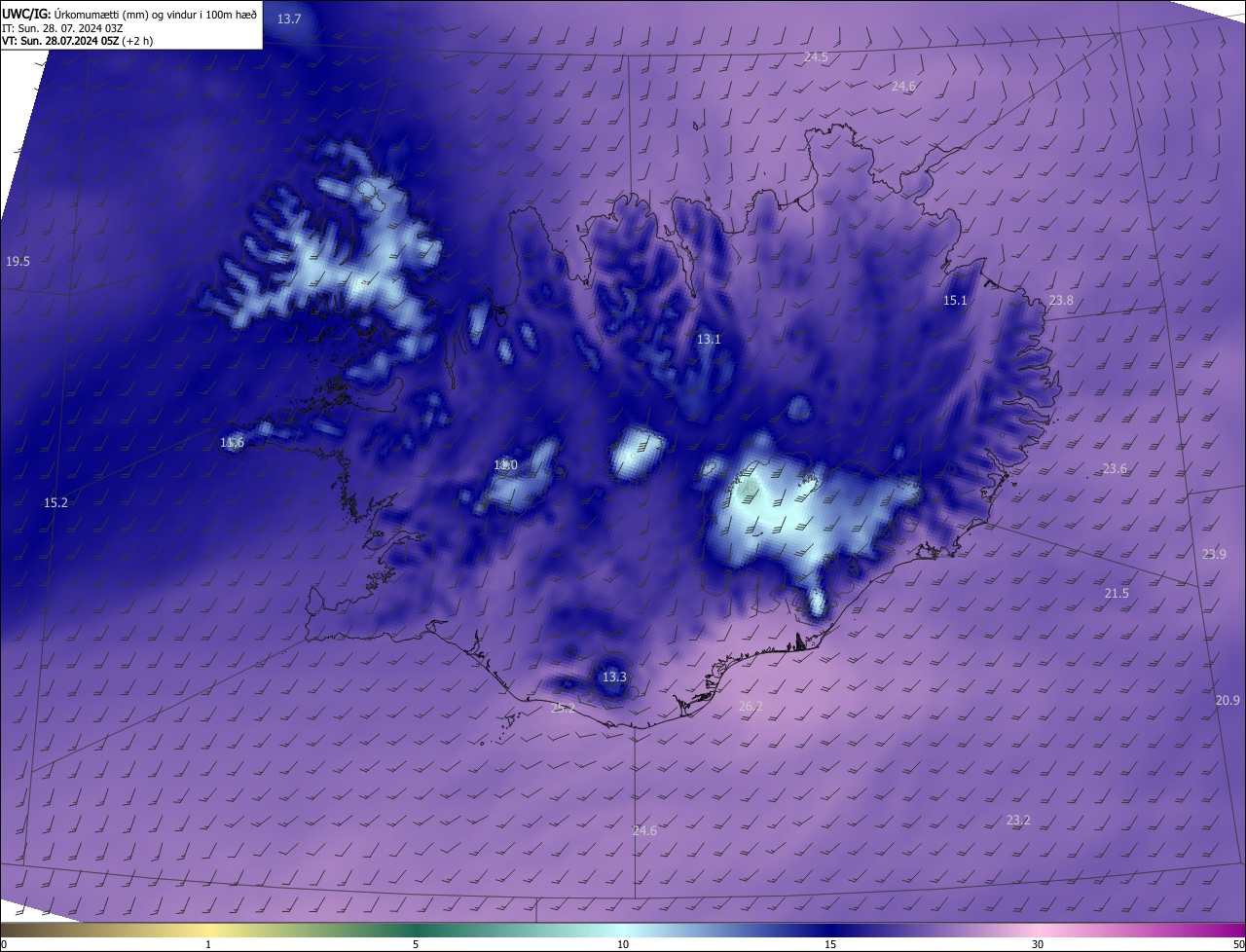This screenshot has height=952, width=1246.
Task: Click the VT: Sun. 28.07.2024 05Z line
Action: click(x=77, y=41)
